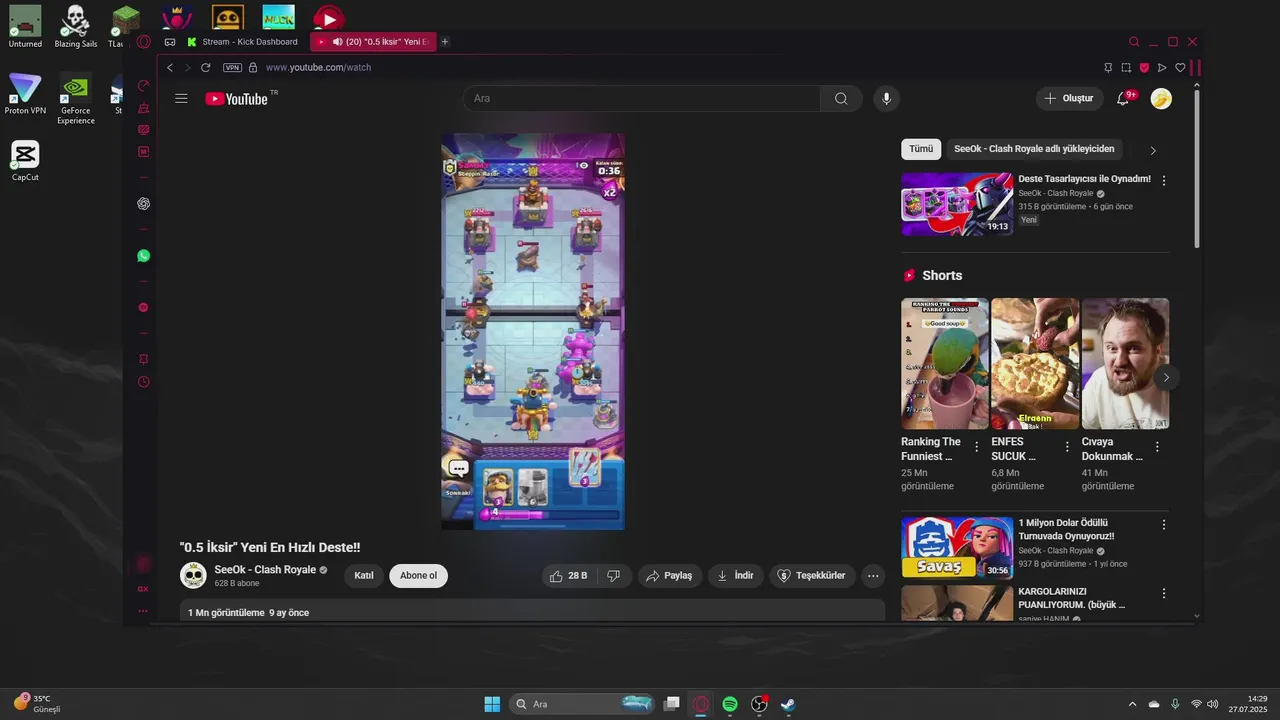
Task: Mute tab via speaker icon on tab
Action: tap(337, 42)
